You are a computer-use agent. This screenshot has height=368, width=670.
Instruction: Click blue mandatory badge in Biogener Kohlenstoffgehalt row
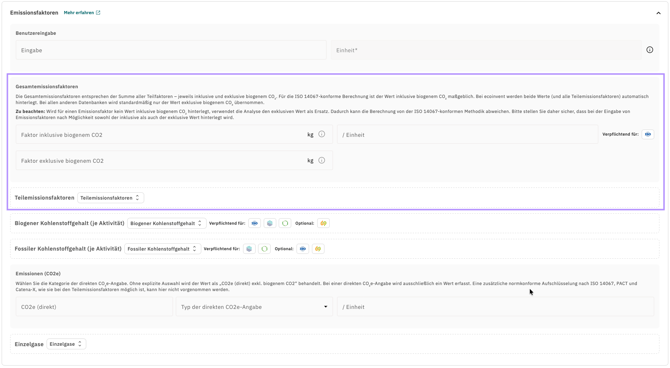point(255,223)
